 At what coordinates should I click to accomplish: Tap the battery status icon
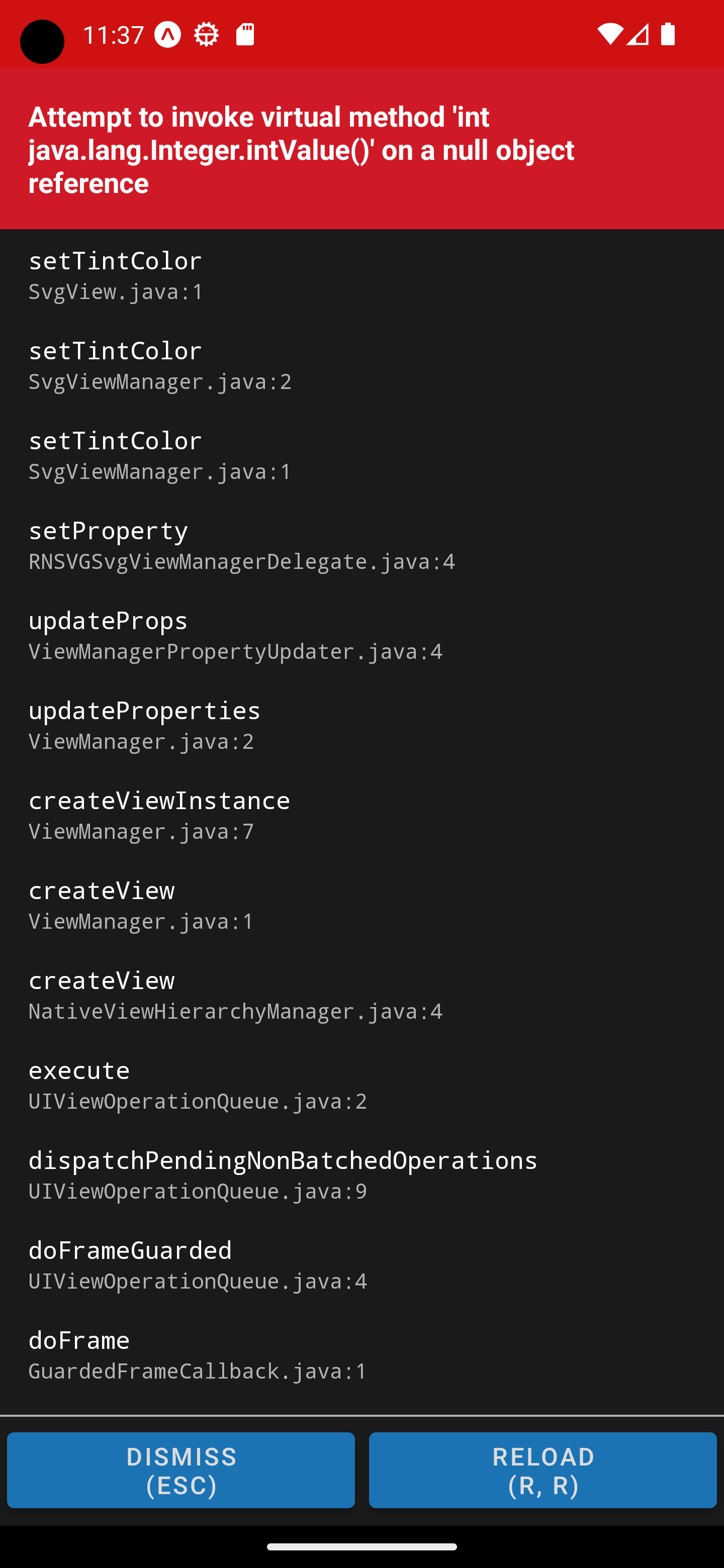[668, 35]
